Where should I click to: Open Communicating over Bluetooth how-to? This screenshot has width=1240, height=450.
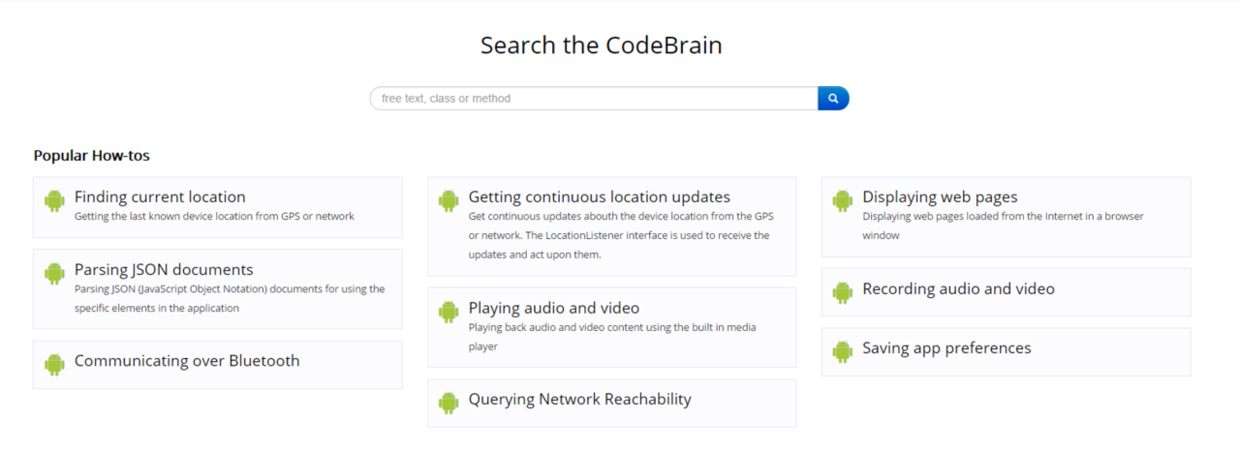pos(187,361)
